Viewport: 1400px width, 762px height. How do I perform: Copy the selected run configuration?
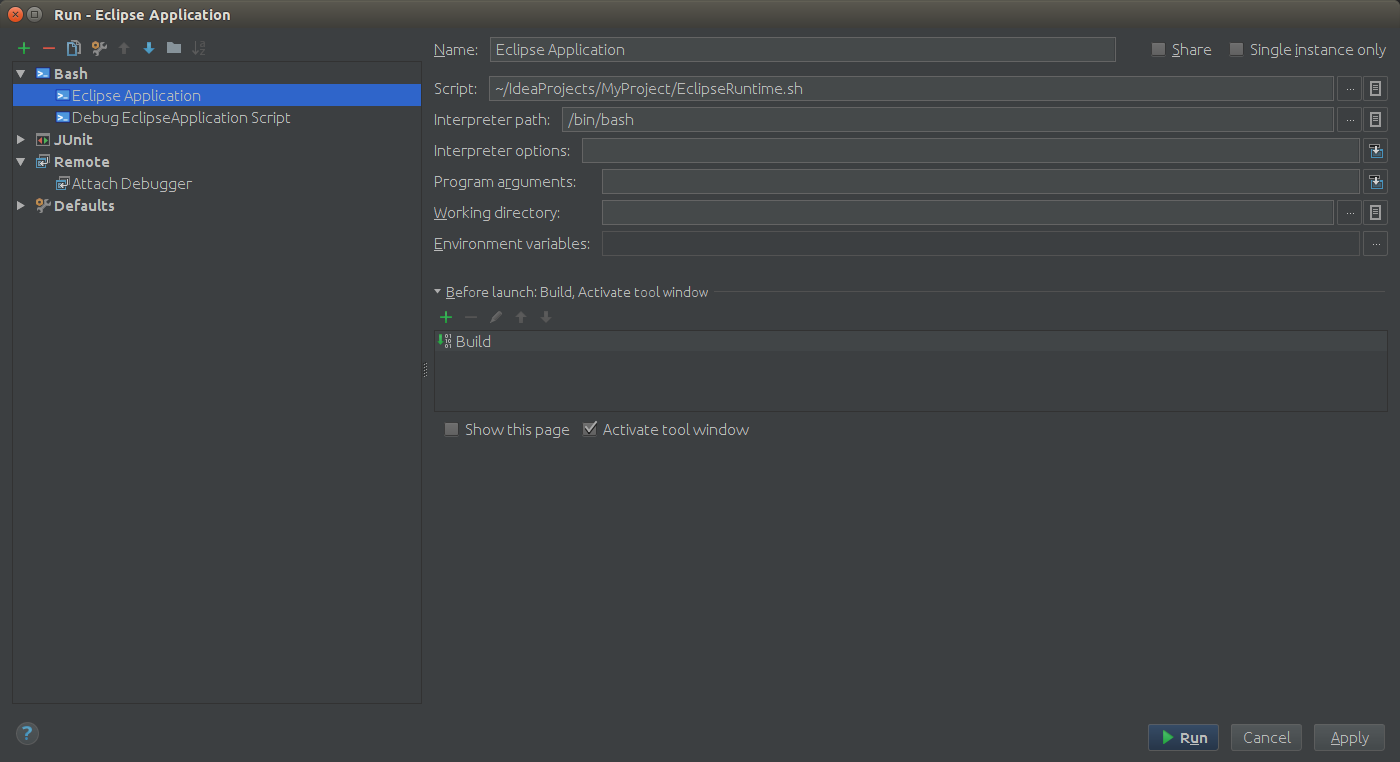pos(73,48)
